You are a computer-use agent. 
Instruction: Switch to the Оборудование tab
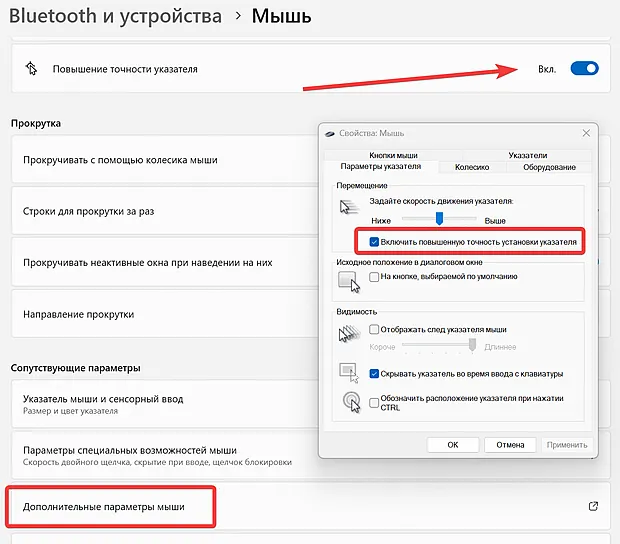[549, 167]
